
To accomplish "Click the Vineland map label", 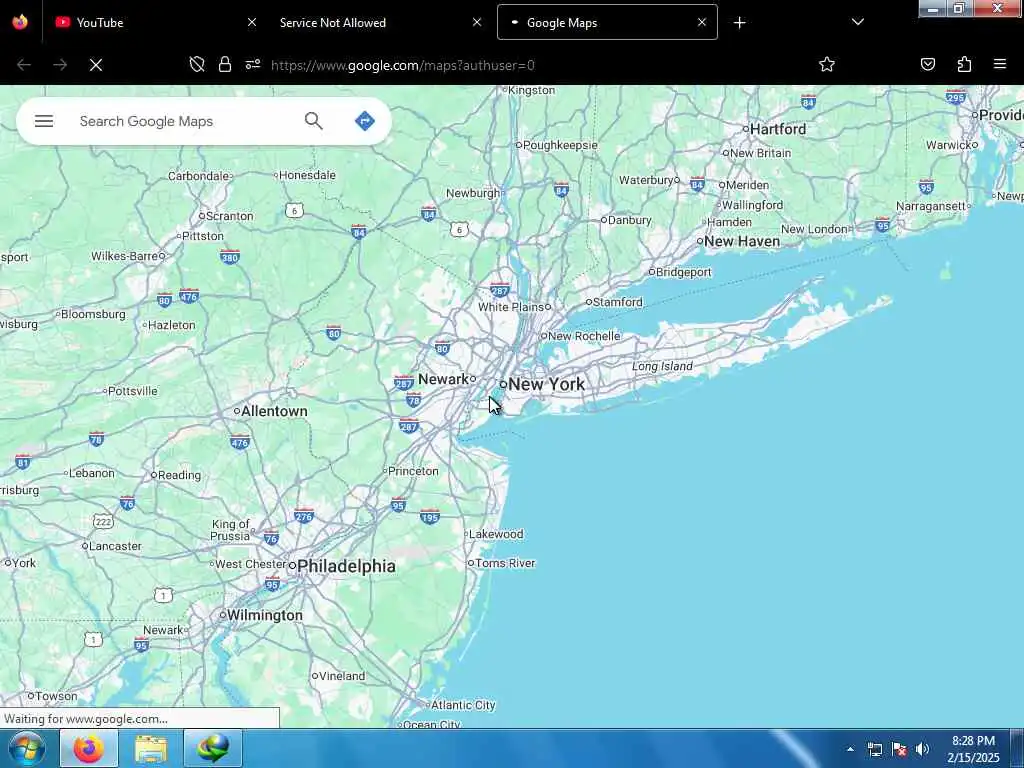I will pos(342,677).
